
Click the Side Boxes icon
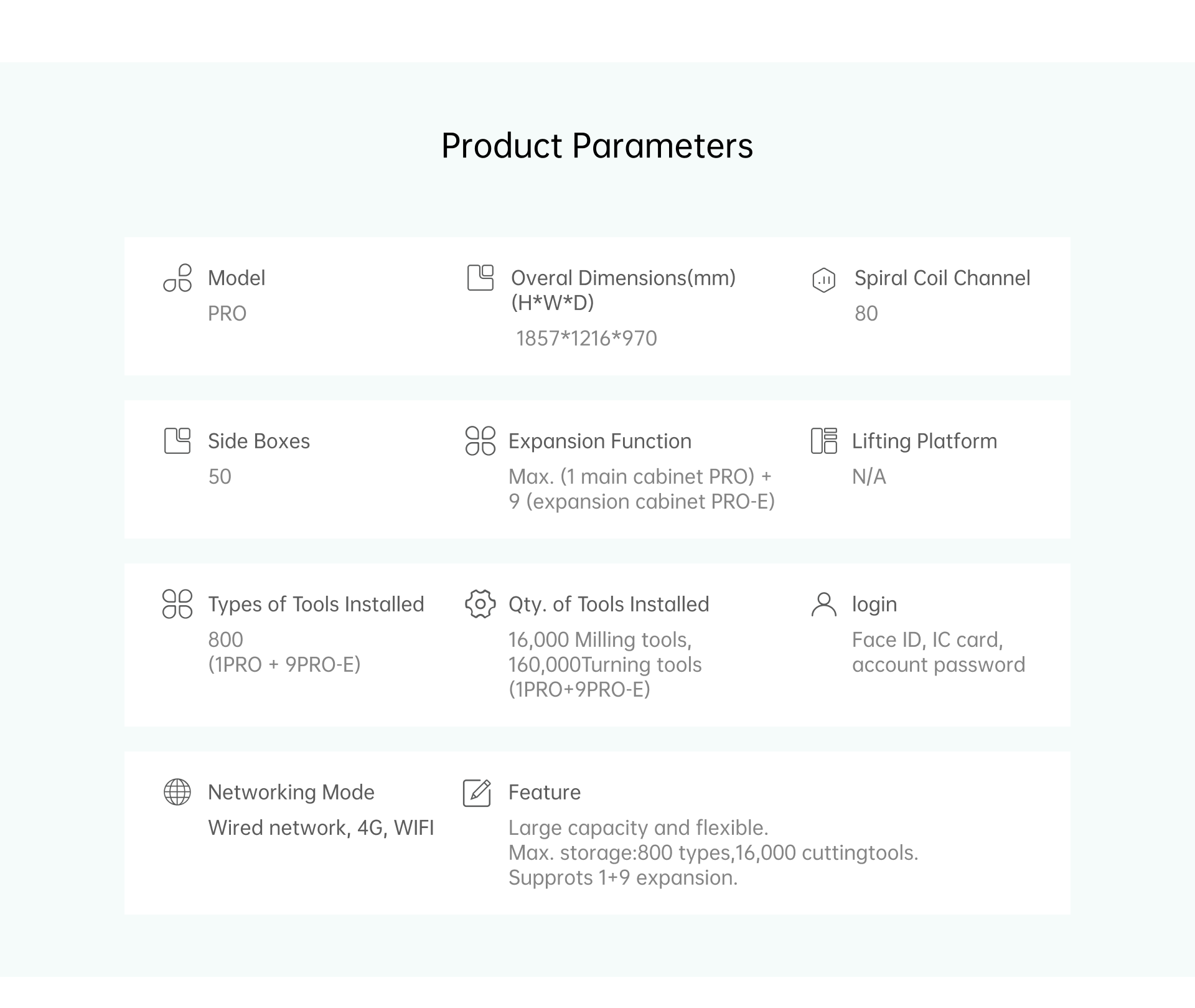(x=177, y=441)
